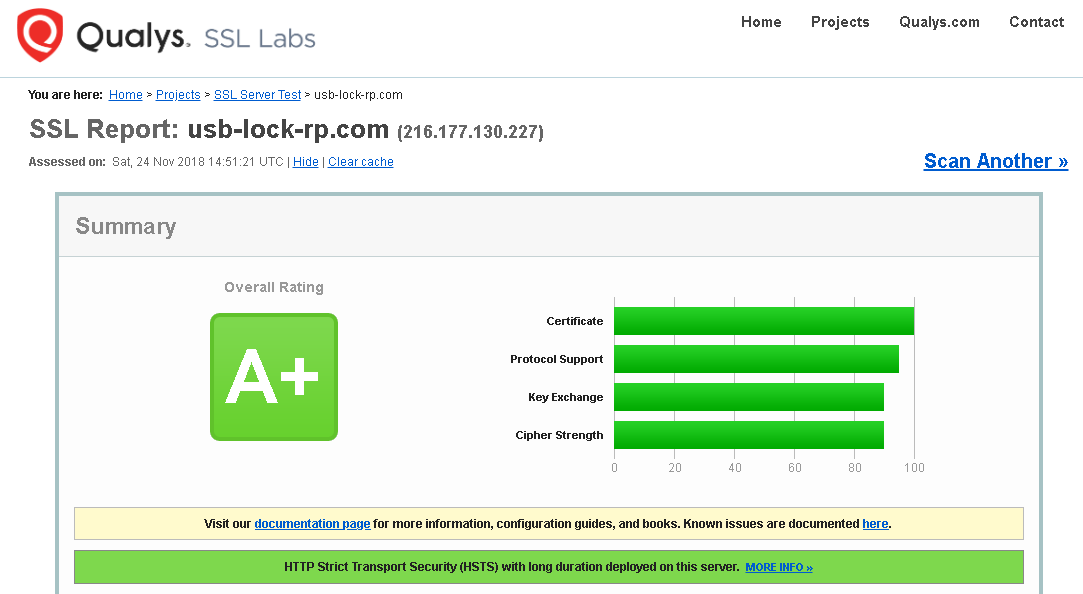Click the Hide link beside assessment date
Screen dimensions: 1083x594
305,162
